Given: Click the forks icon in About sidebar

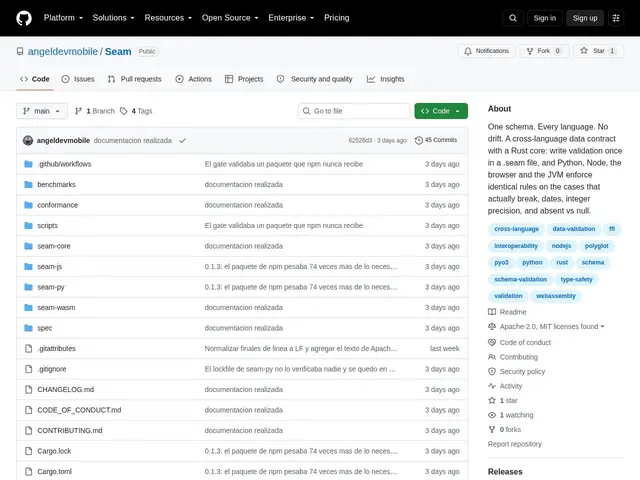Looking at the screenshot, I should (492, 429).
